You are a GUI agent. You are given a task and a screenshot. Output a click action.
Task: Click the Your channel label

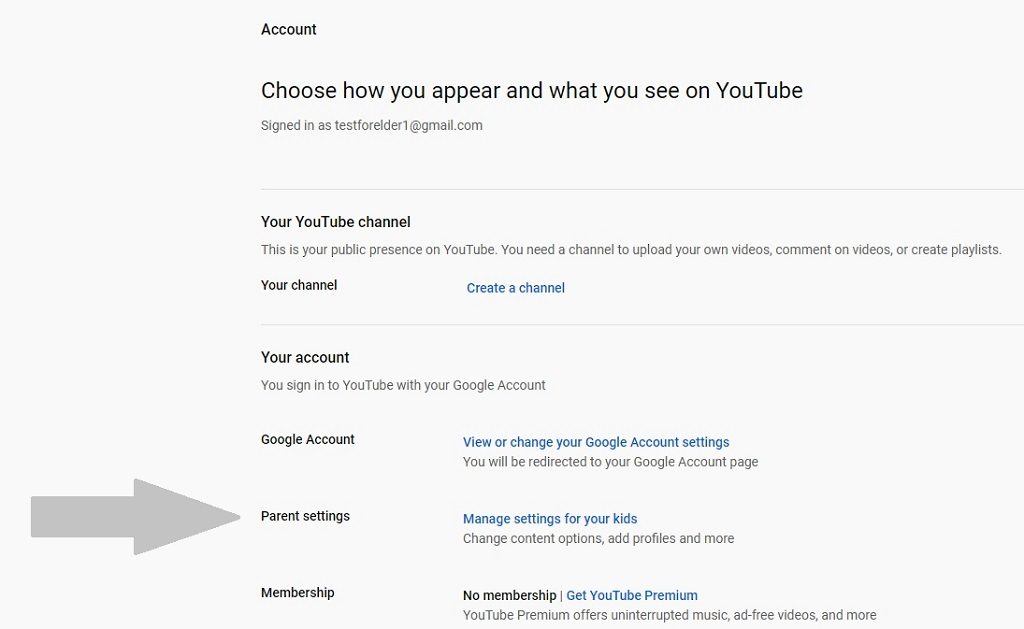[299, 285]
